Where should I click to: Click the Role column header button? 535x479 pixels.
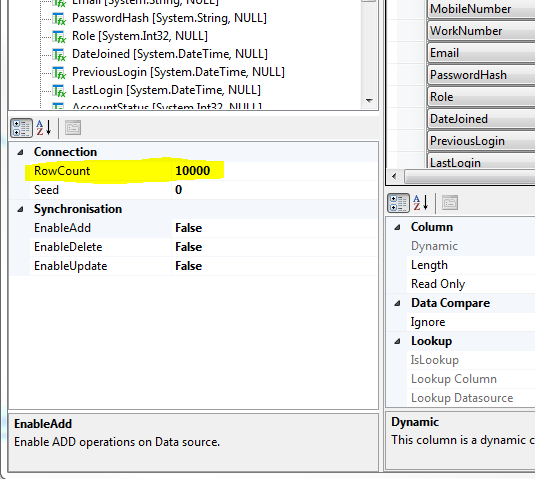click(x=481, y=97)
